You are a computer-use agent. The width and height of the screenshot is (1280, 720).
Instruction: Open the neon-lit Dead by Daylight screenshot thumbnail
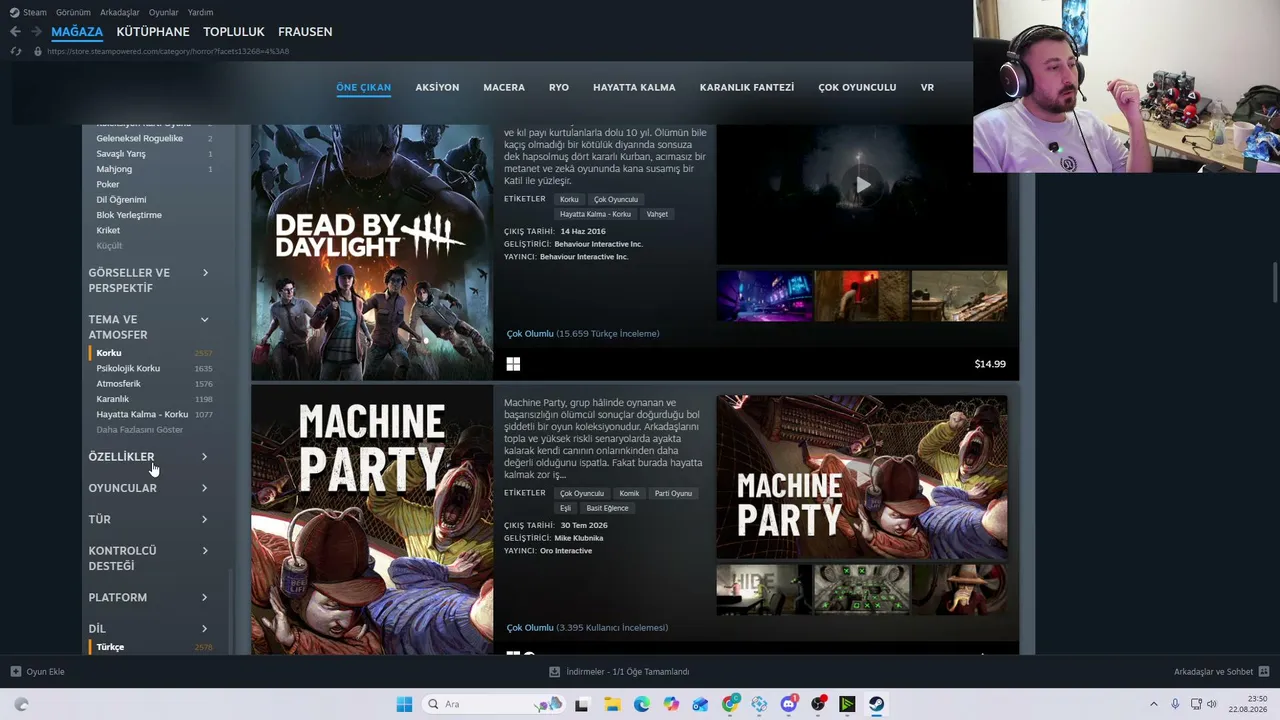click(764, 296)
